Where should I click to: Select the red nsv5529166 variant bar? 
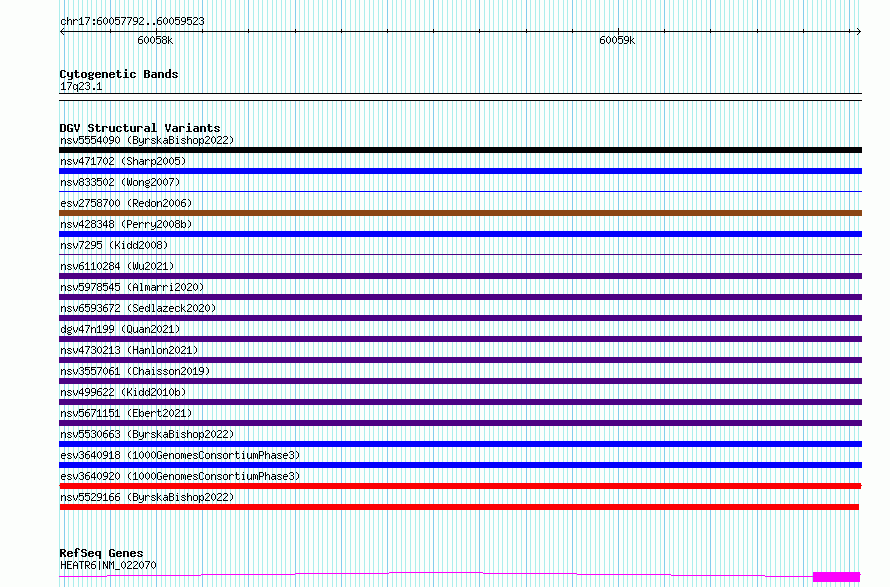coord(459,507)
